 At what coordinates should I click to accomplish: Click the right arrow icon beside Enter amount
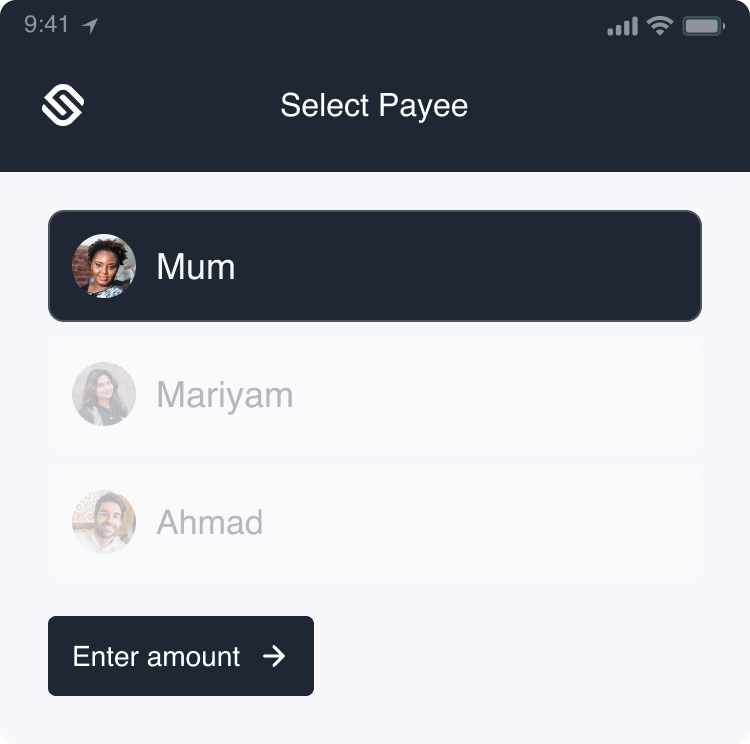click(274, 656)
